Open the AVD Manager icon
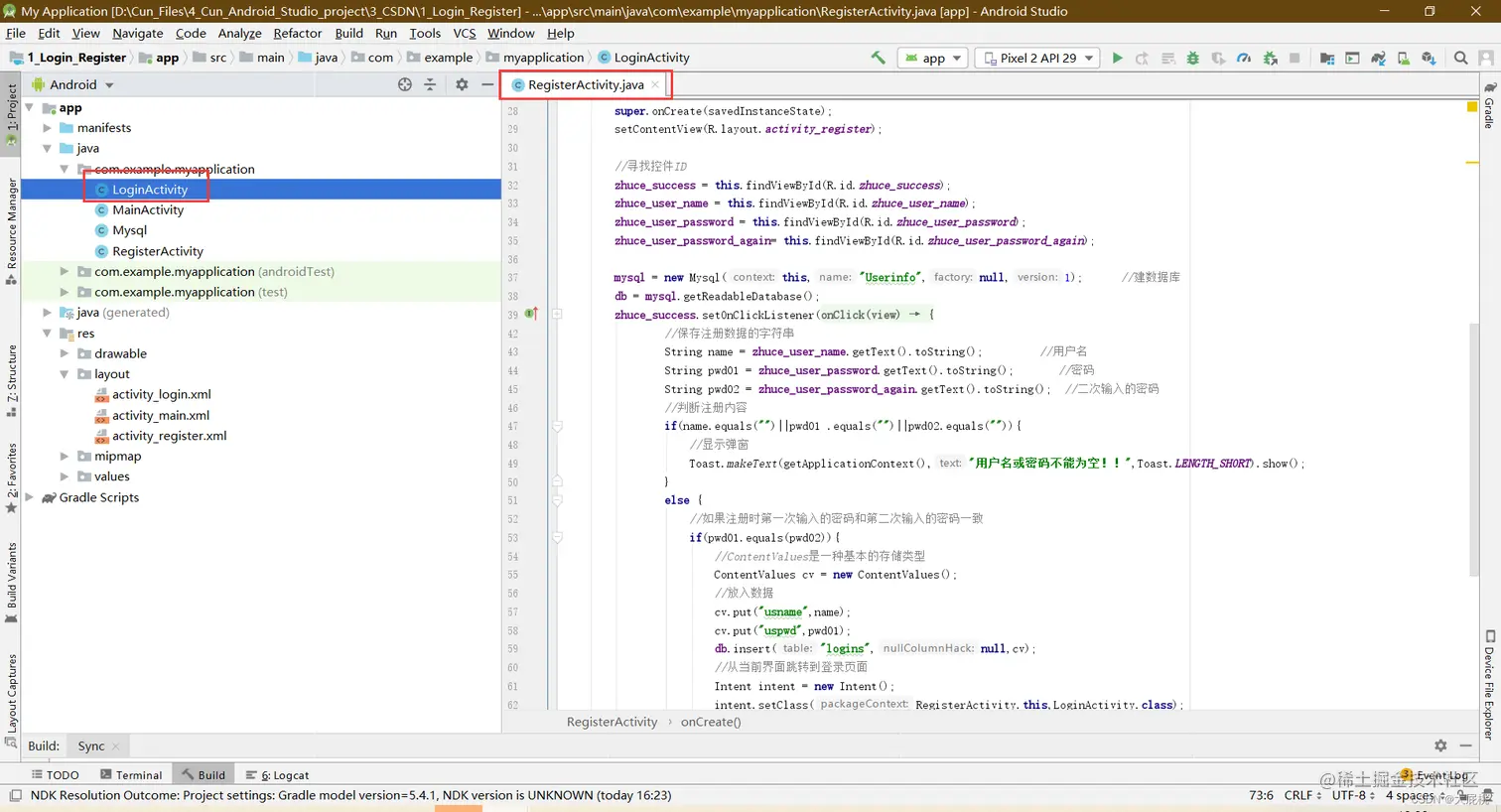Viewport: 1501px width, 812px height. coord(1403,58)
